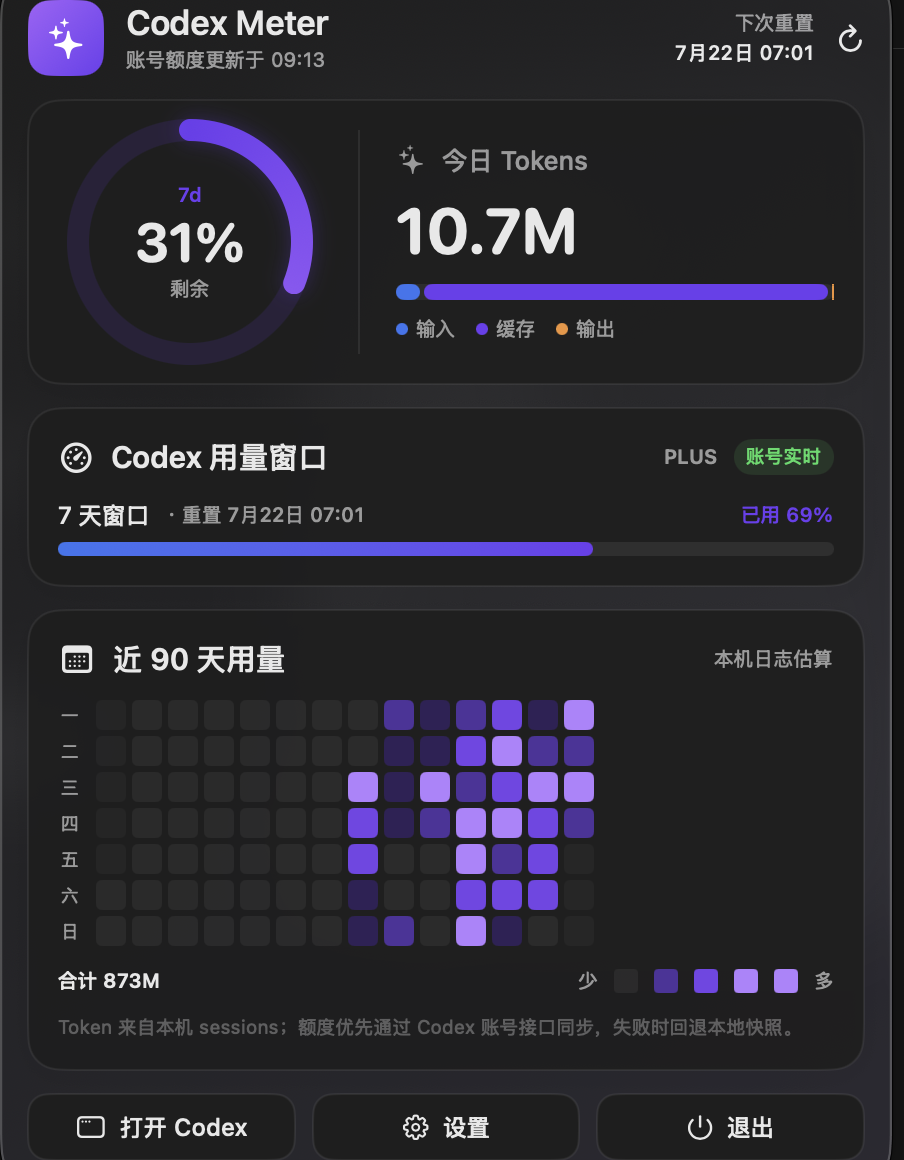Open the 设置 settings button
The width and height of the screenshot is (904, 1160).
click(445, 1127)
